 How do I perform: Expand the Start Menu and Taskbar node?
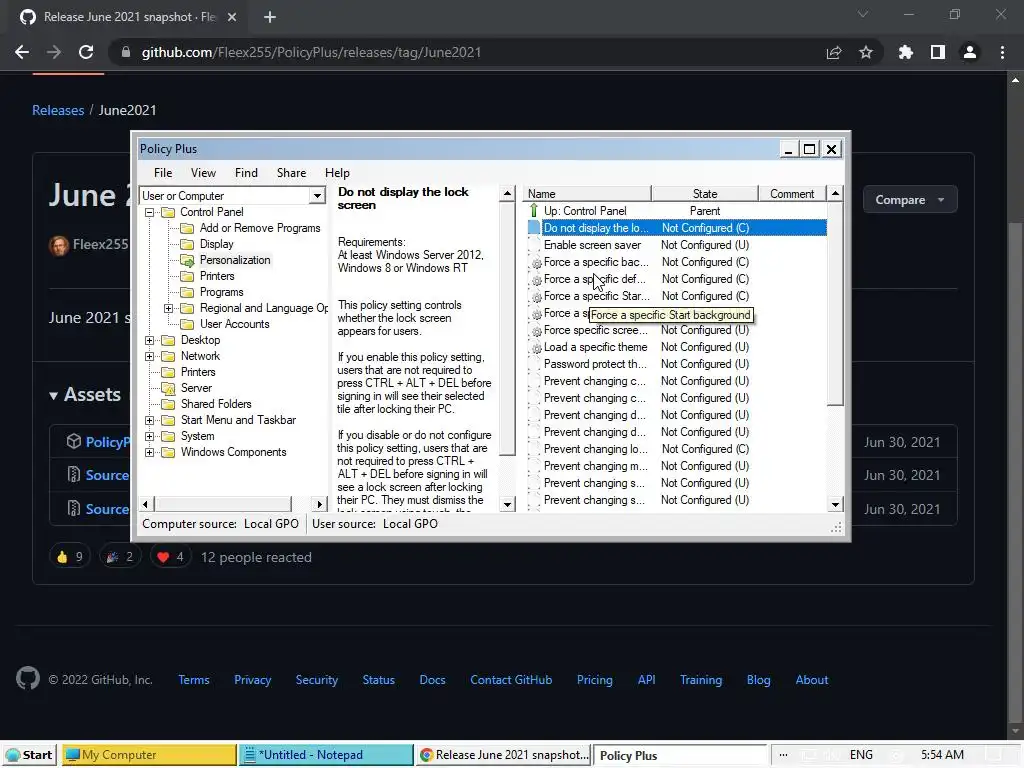(x=150, y=421)
